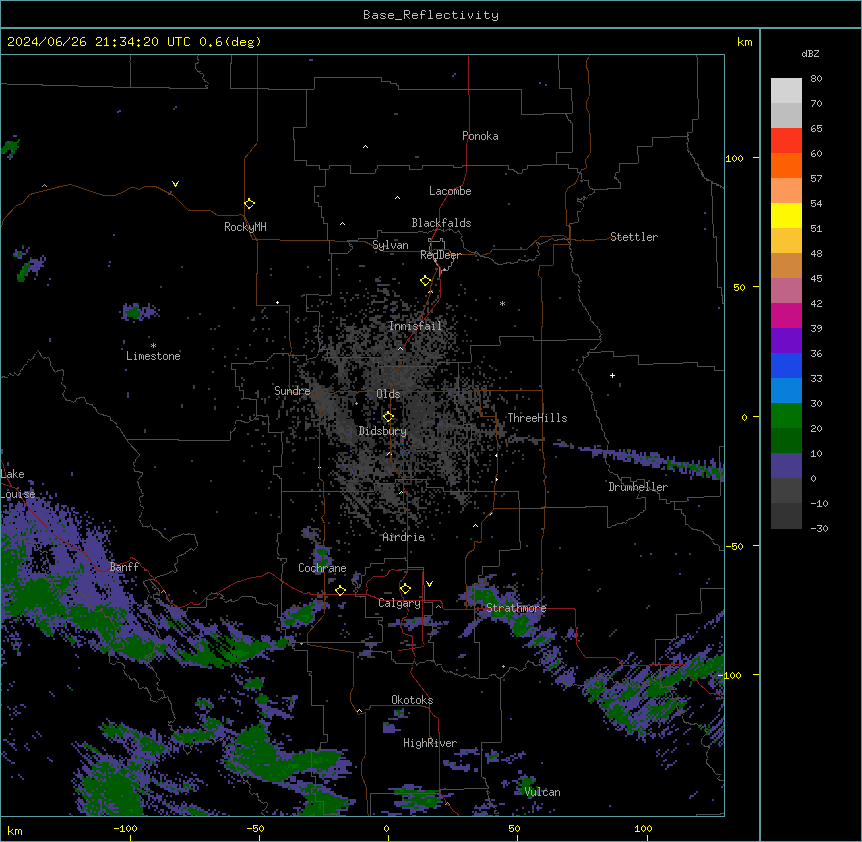Click the Calgary city label
Image resolution: width=862 pixels, height=842 pixels.
(399, 603)
